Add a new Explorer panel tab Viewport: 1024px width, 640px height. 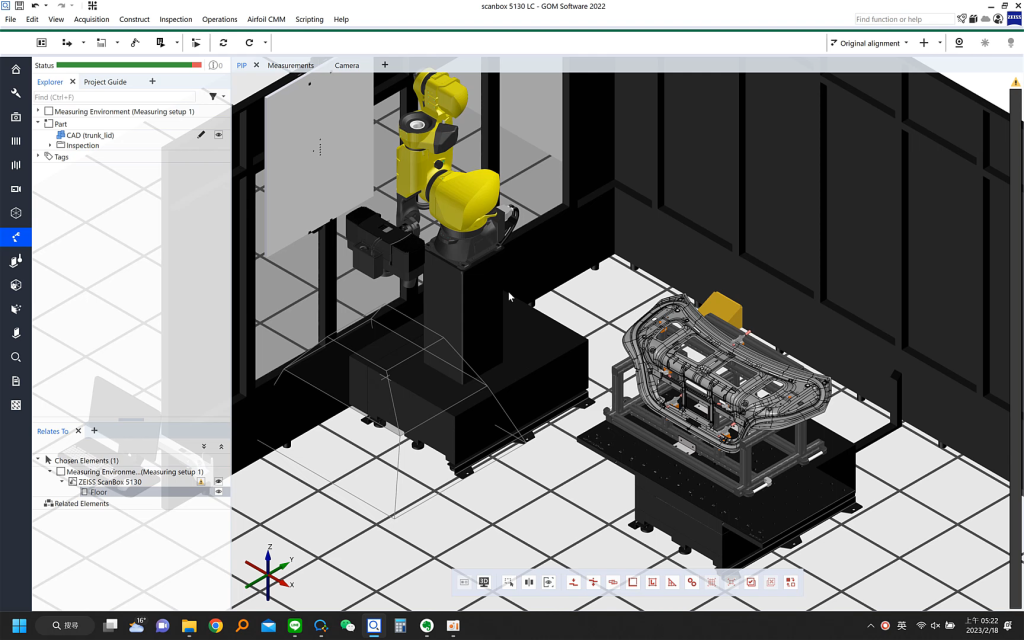(x=152, y=81)
